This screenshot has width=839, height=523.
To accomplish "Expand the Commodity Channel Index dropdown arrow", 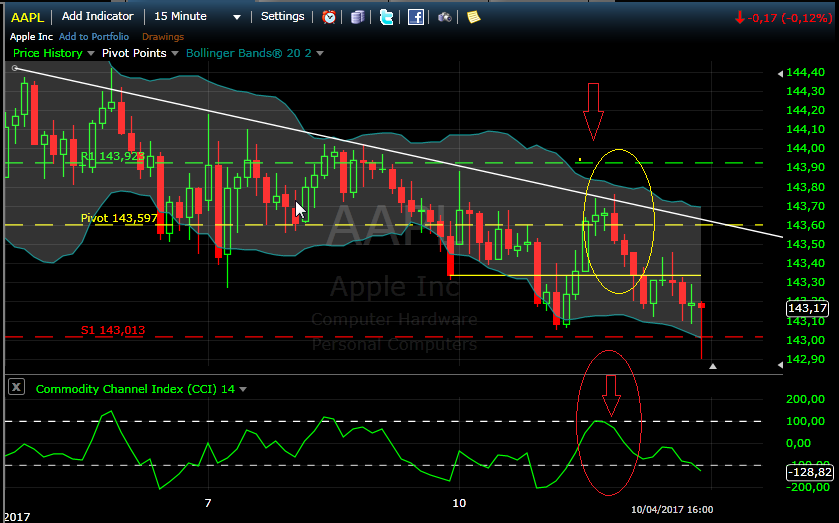I will coord(243,389).
